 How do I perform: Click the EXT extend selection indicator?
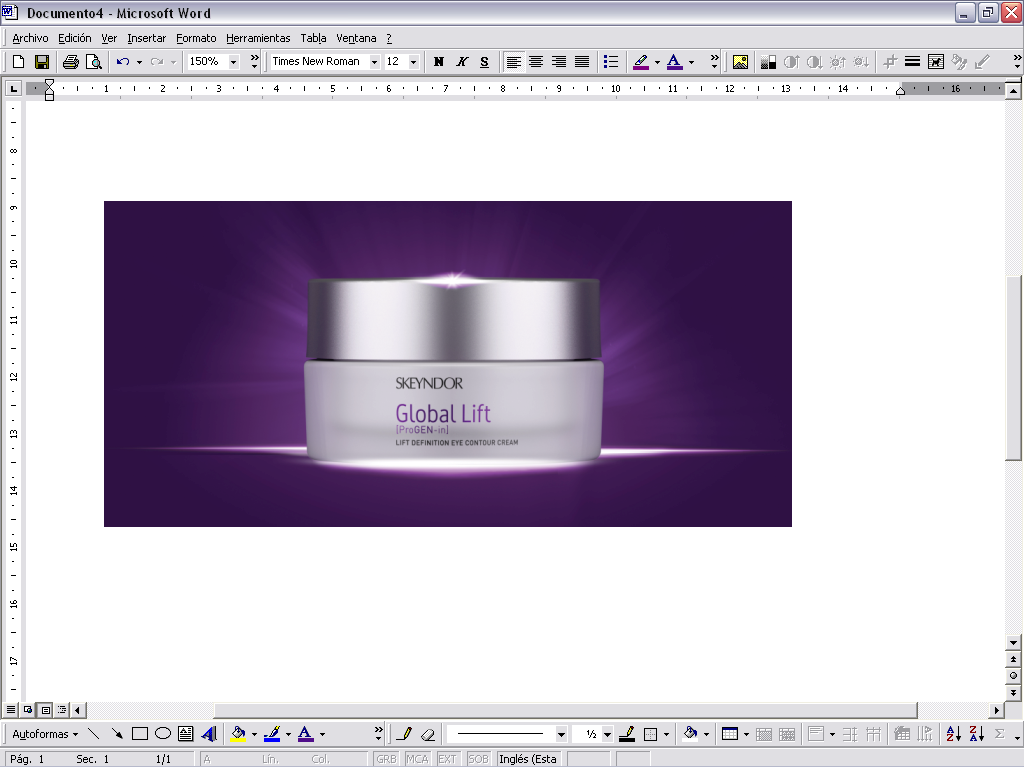click(447, 759)
